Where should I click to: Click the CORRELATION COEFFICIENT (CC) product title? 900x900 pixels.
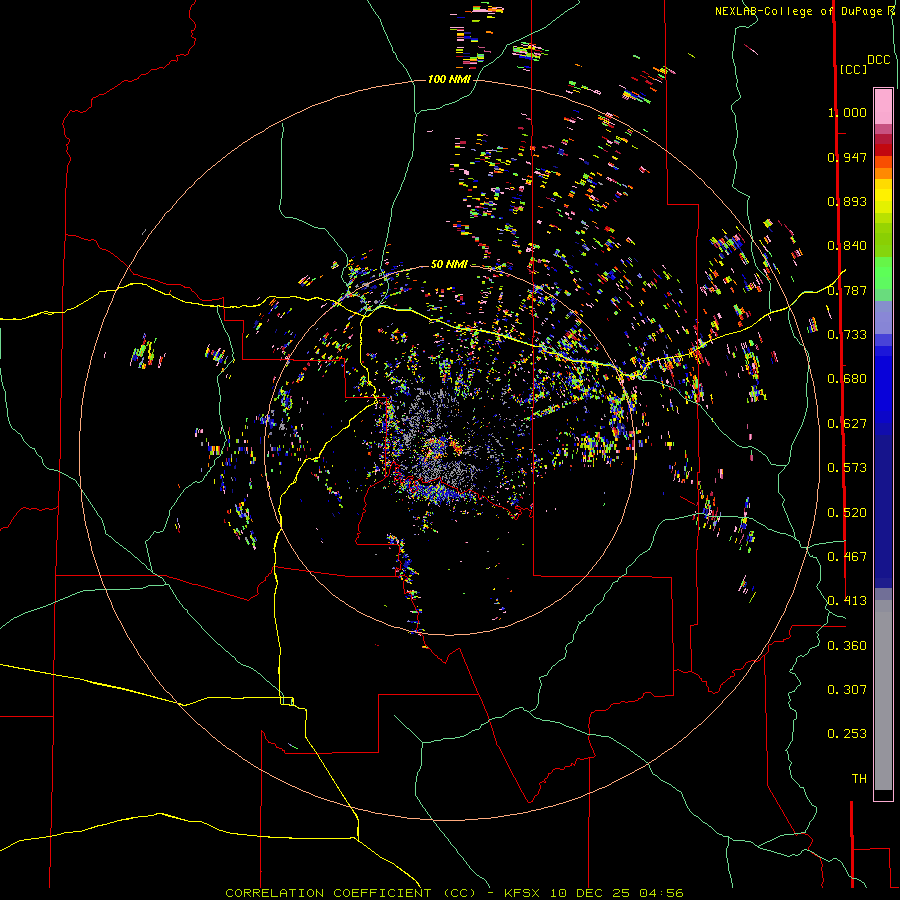point(351,893)
